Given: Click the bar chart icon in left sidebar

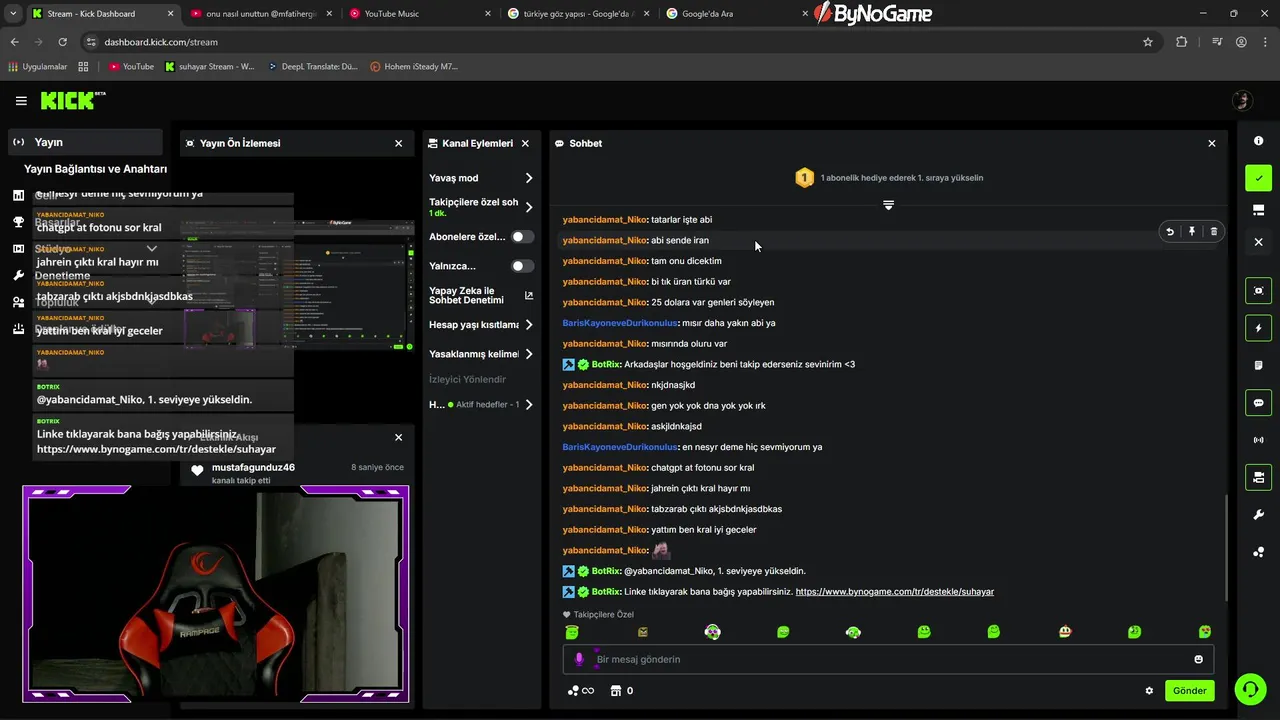Looking at the screenshot, I should [18, 195].
